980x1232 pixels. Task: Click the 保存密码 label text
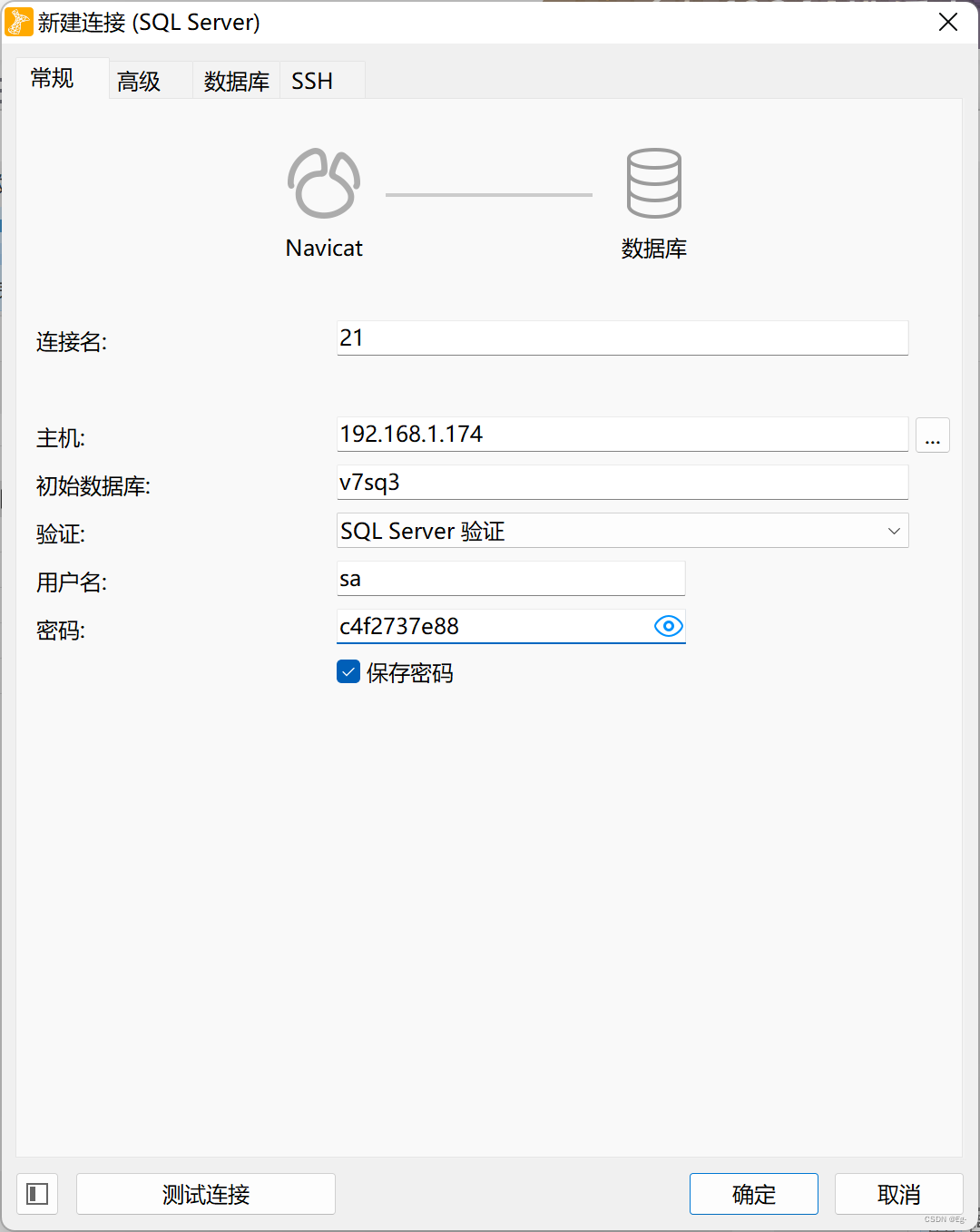pos(410,673)
